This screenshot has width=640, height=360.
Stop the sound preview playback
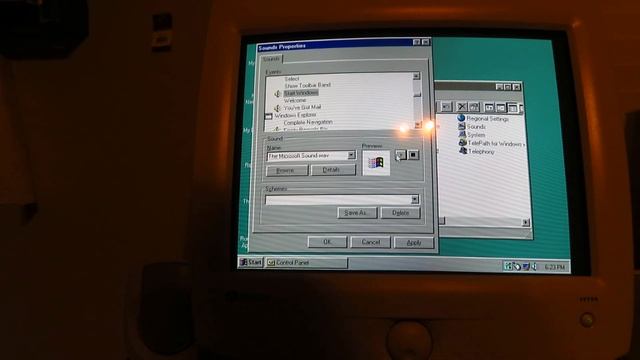pos(413,155)
